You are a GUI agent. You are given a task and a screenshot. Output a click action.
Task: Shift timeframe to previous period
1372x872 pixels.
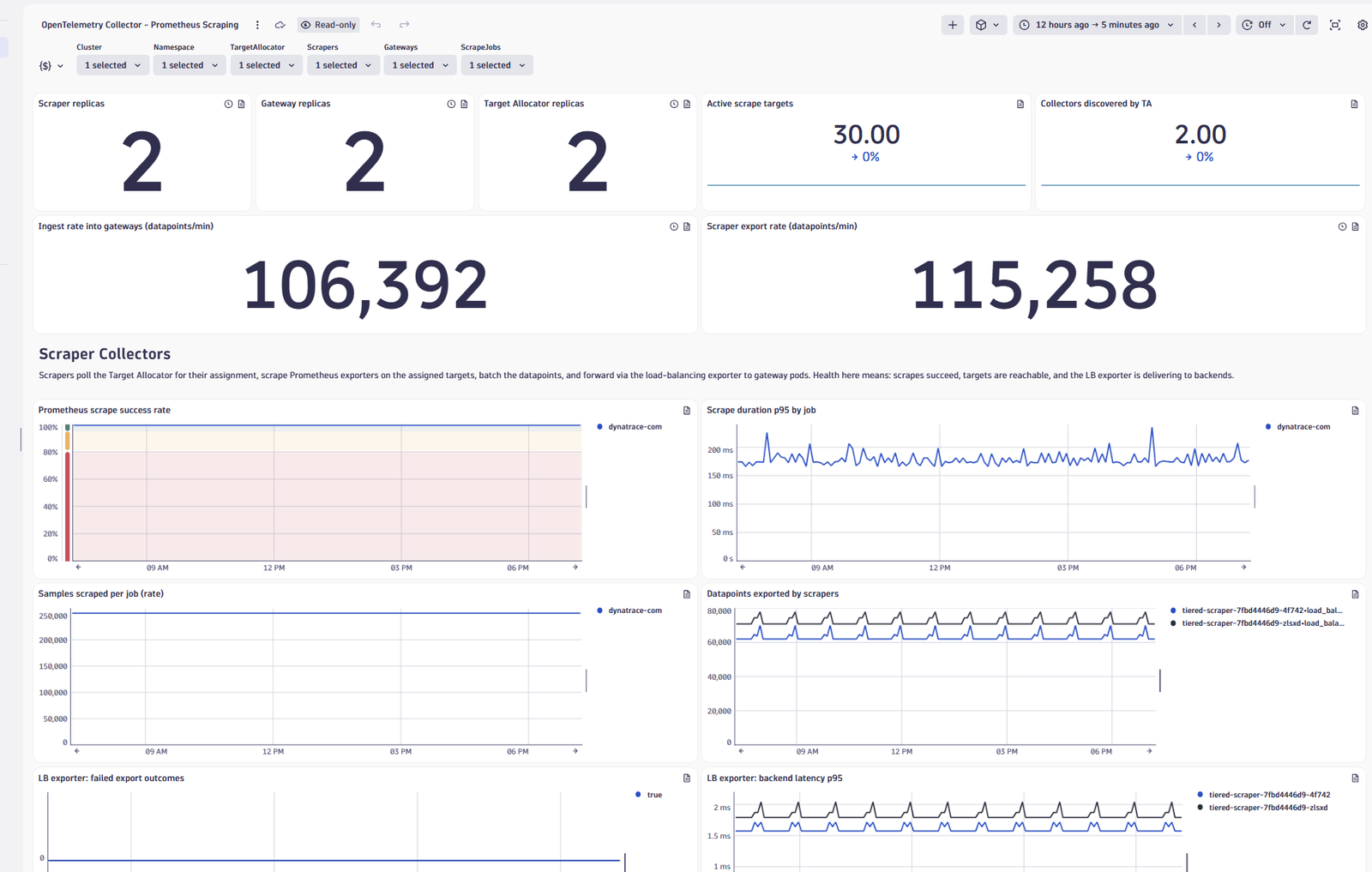pos(1194,25)
